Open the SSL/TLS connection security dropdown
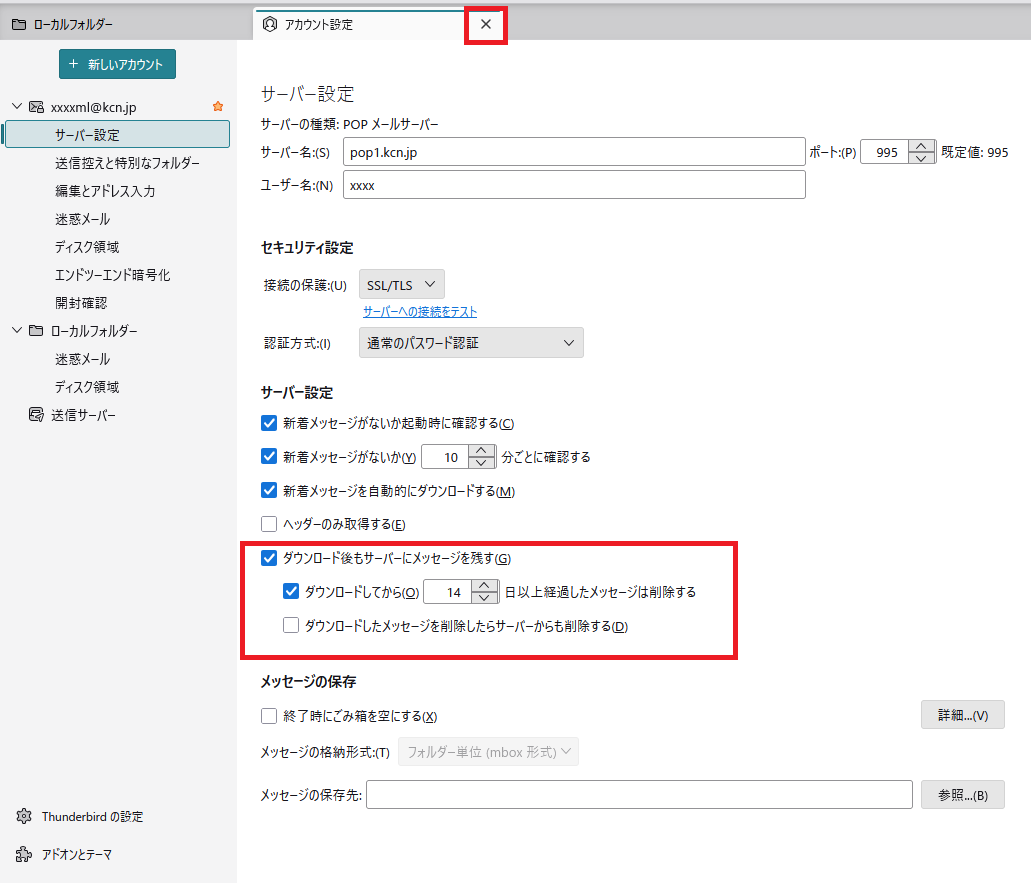Screen dimensions: 1031x883 pos(401,285)
